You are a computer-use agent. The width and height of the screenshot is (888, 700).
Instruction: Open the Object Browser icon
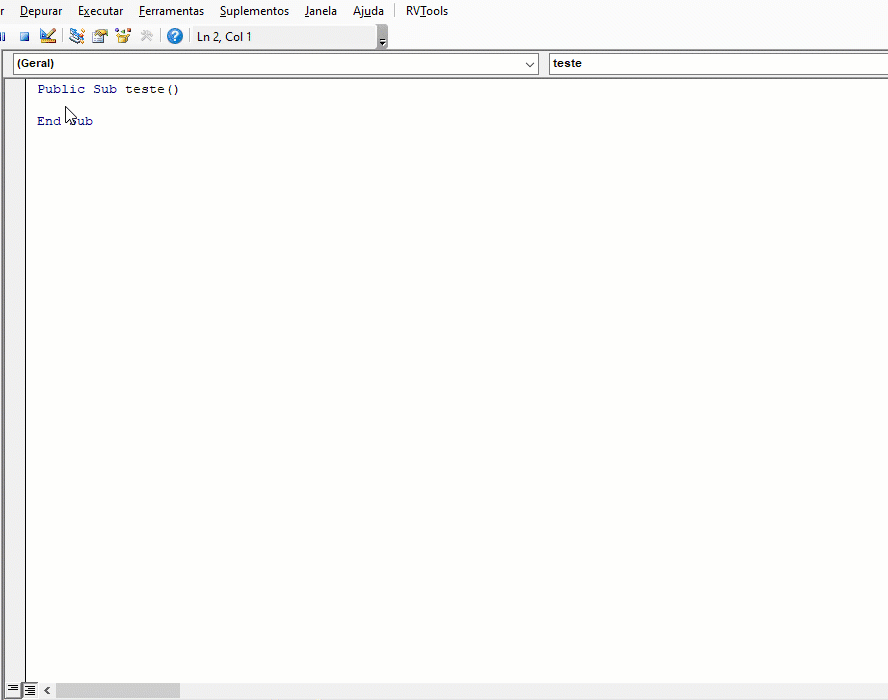tap(123, 35)
